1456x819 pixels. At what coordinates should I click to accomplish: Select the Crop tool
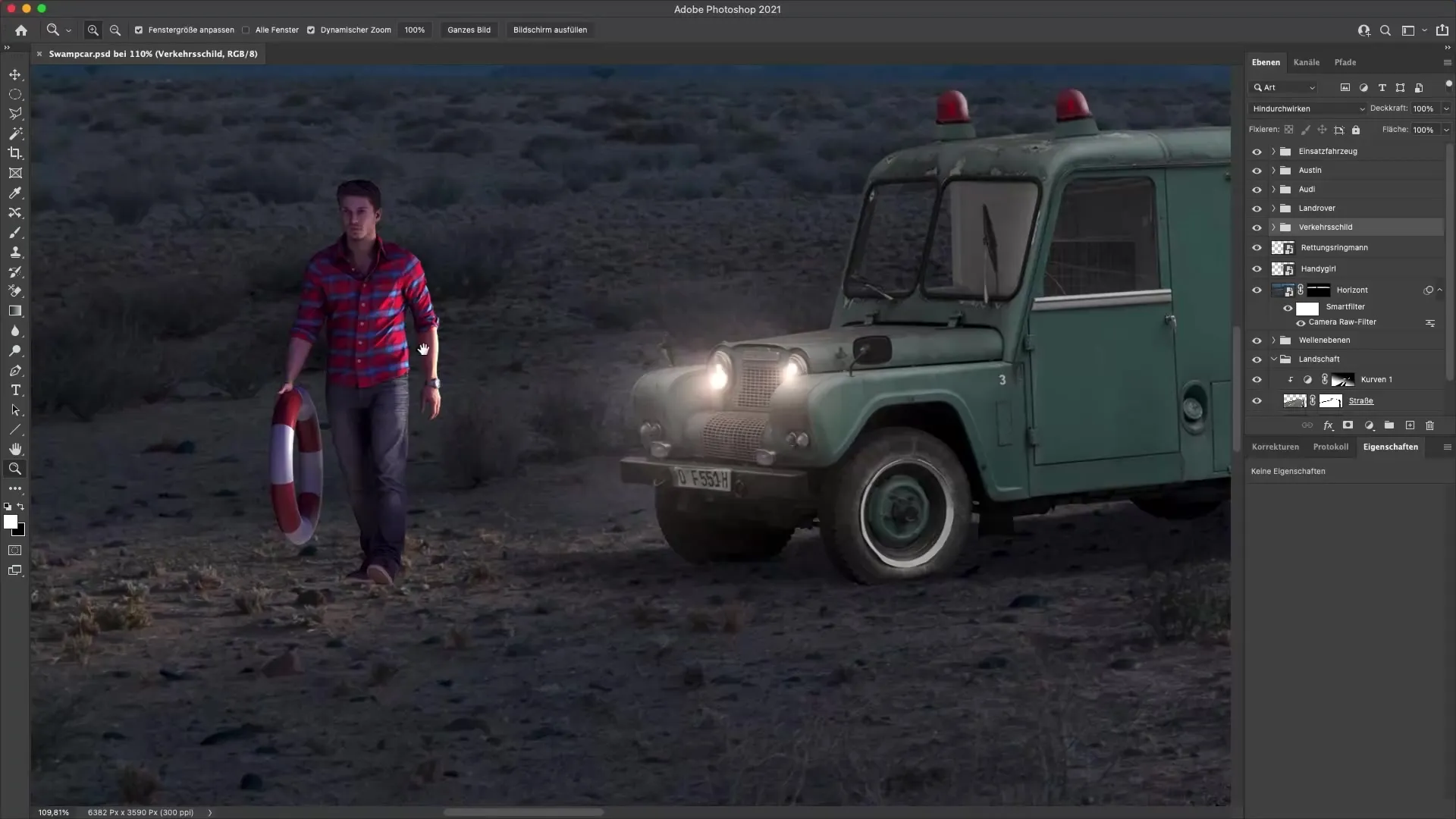click(15, 152)
